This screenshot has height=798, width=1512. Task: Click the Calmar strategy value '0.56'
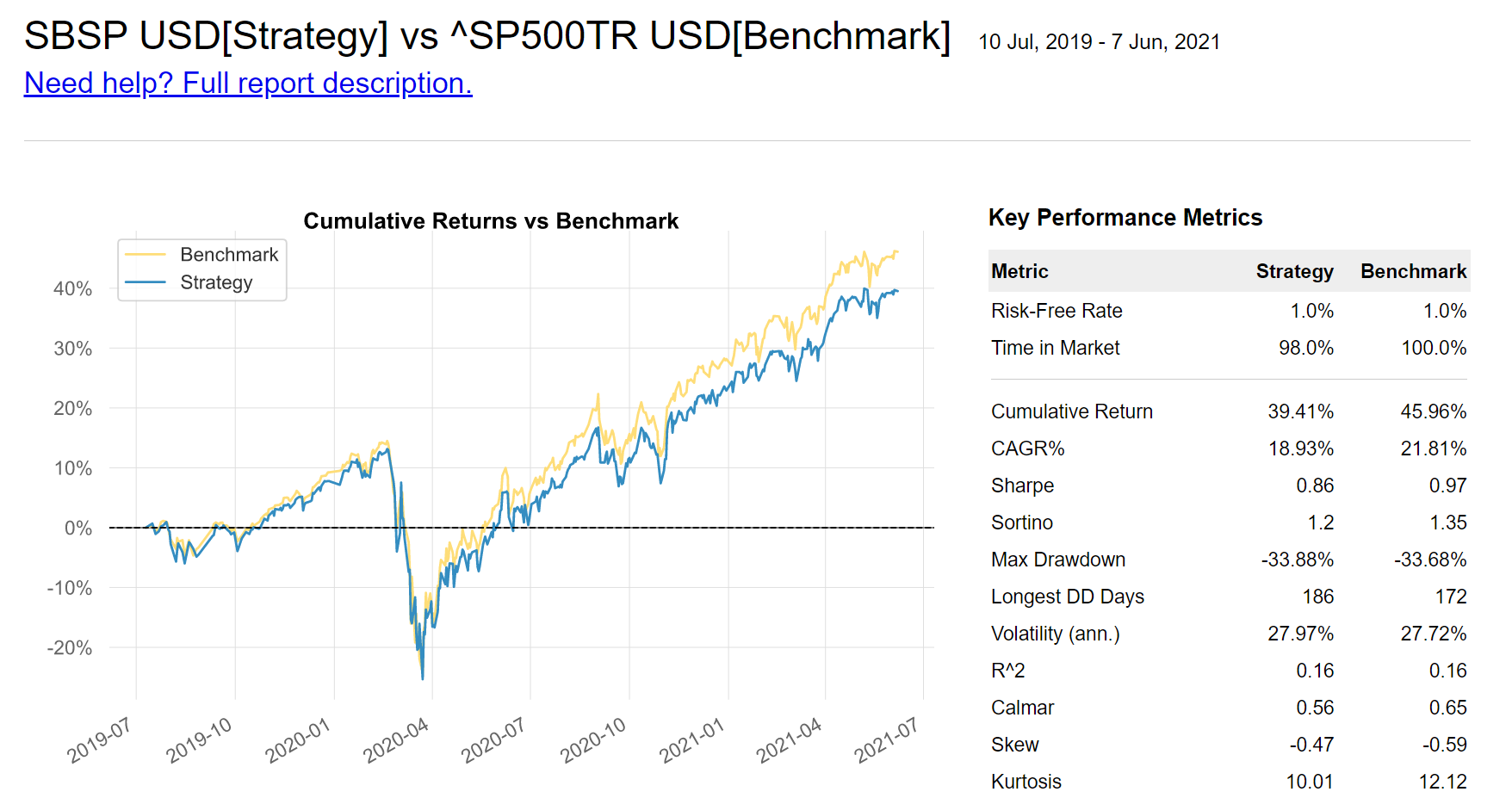pos(1315,708)
